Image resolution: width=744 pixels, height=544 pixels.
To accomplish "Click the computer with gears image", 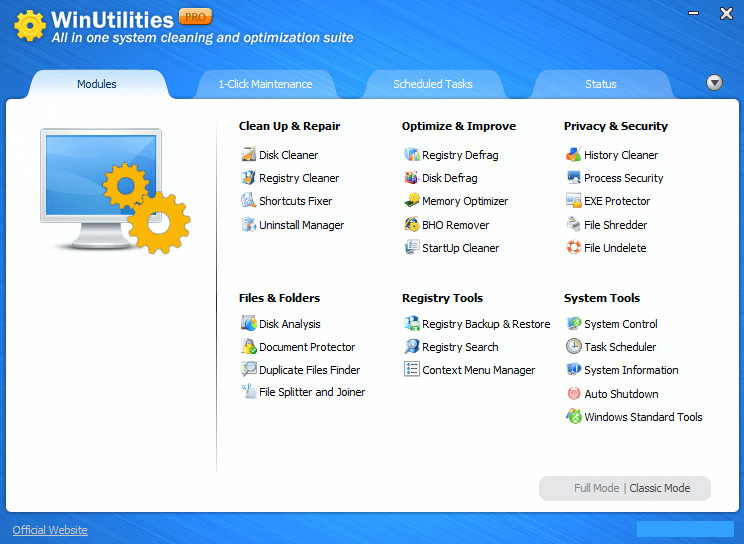I will point(115,190).
